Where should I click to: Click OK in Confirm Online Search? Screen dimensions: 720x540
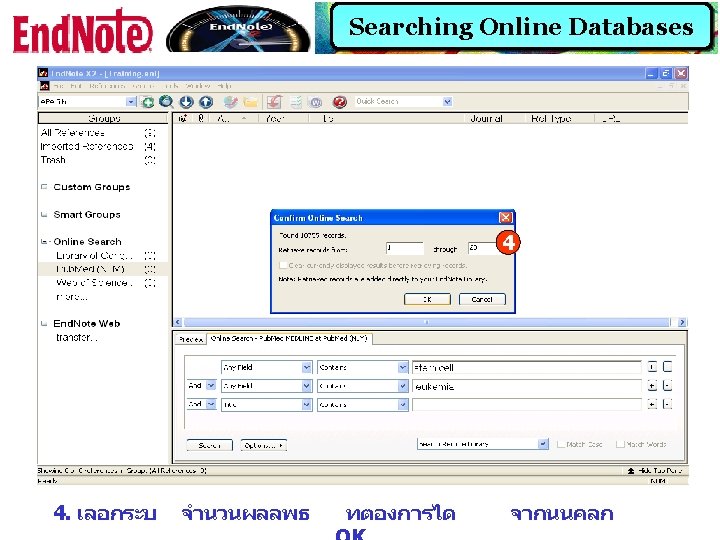pyautogui.click(x=427, y=299)
